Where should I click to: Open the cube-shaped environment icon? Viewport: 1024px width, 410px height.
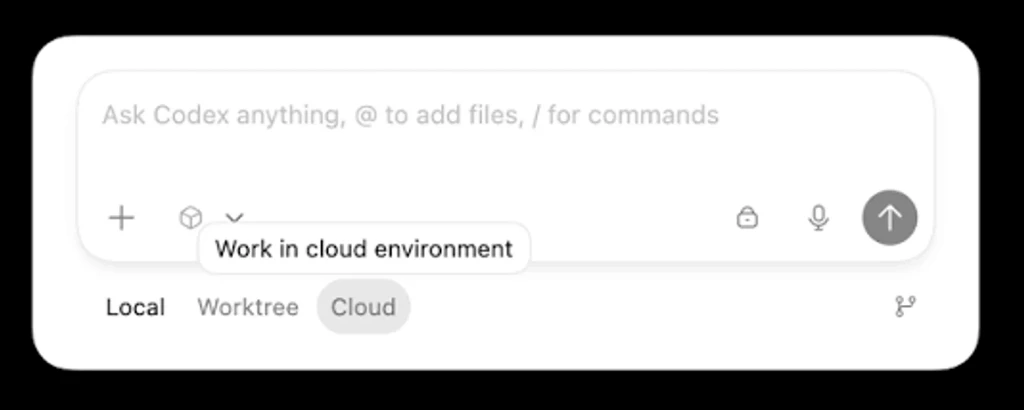coord(191,217)
